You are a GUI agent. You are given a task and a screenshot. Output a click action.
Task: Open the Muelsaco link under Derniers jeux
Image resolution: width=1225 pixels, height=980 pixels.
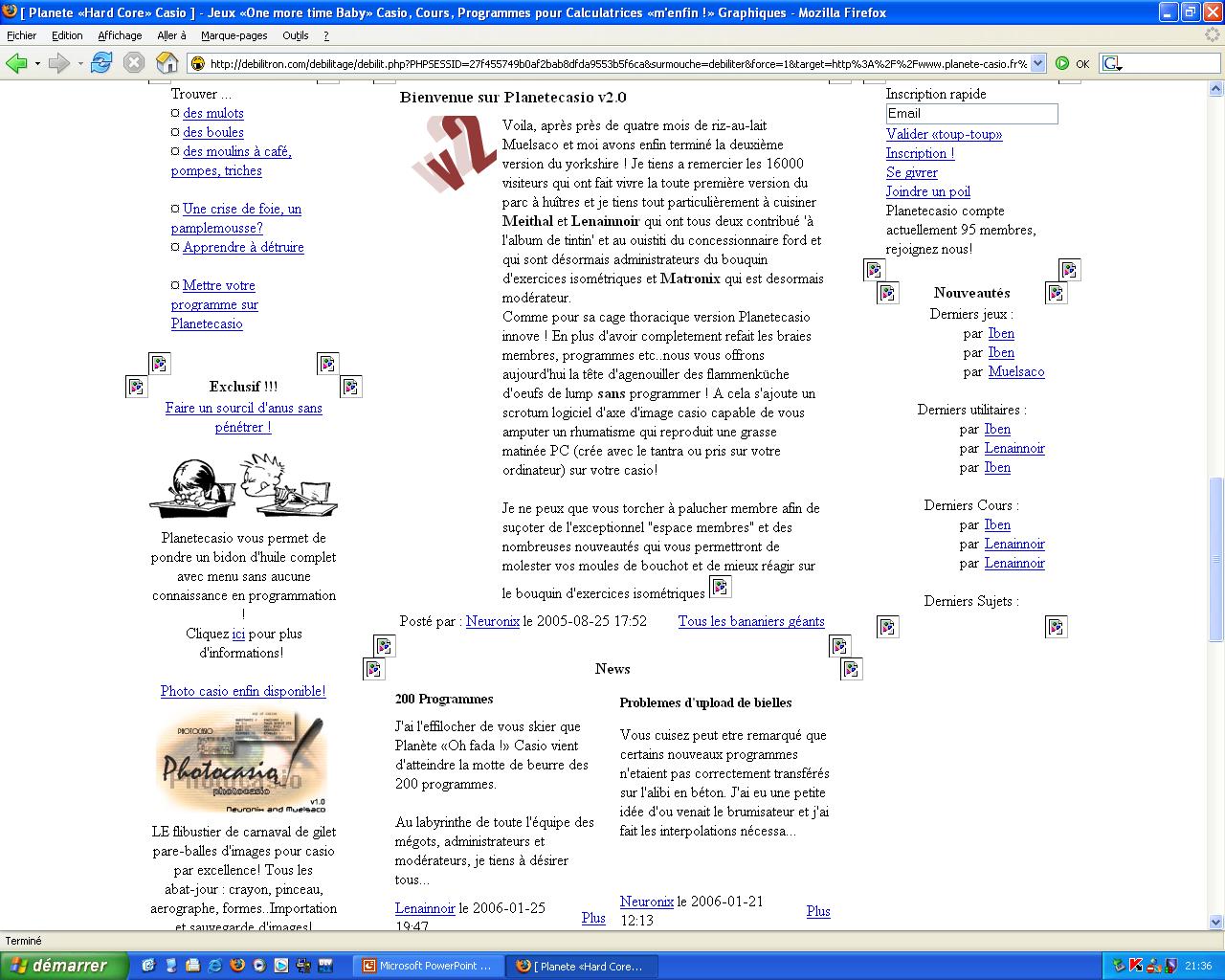(1016, 371)
